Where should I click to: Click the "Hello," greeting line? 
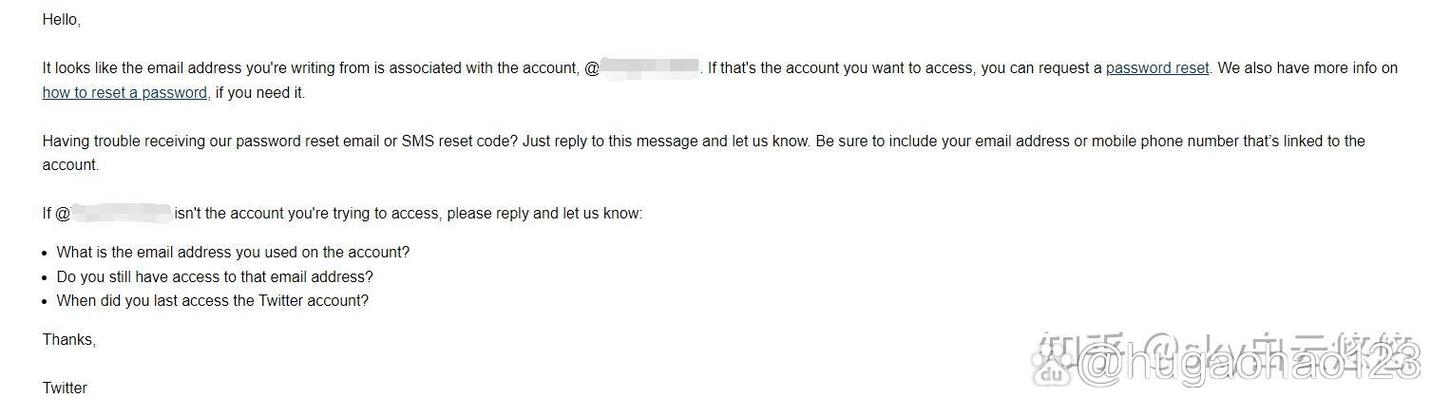click(61, 20)
